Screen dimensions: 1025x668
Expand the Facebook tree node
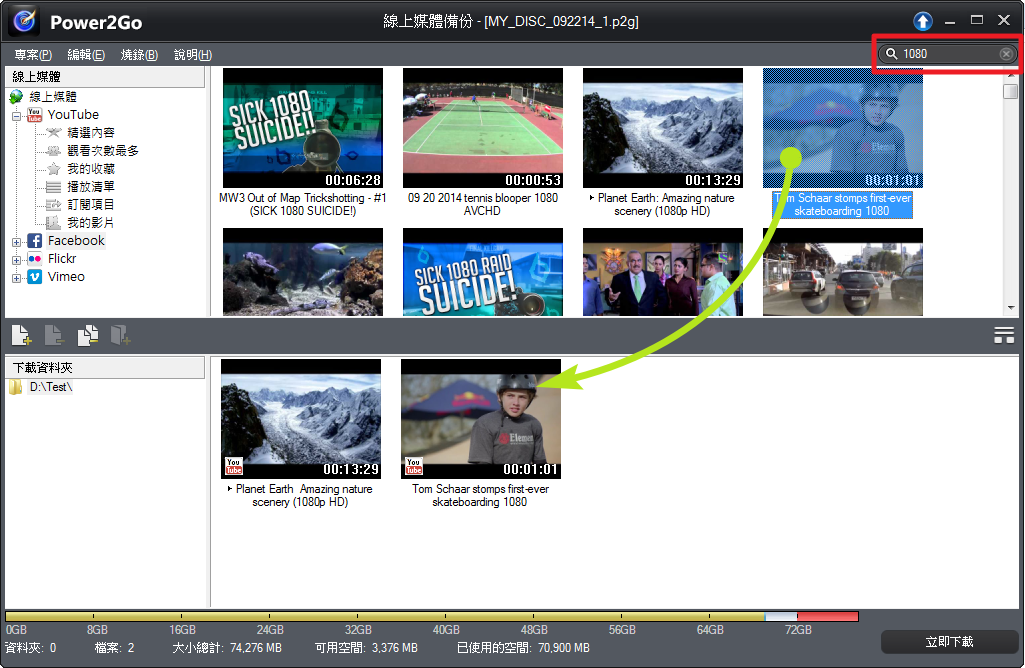17,241
